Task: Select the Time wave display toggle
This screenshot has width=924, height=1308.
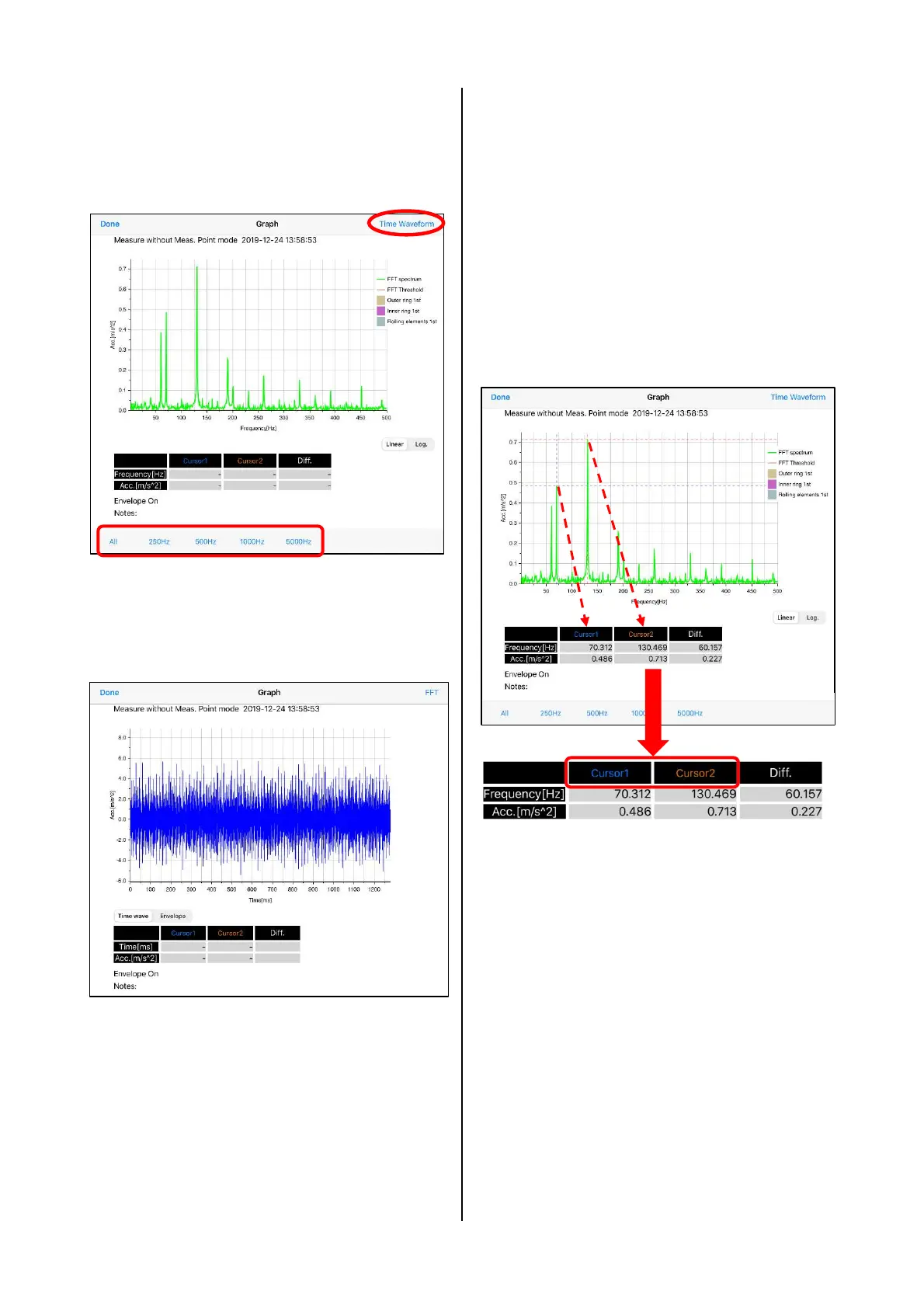Action: coord(133,916)
